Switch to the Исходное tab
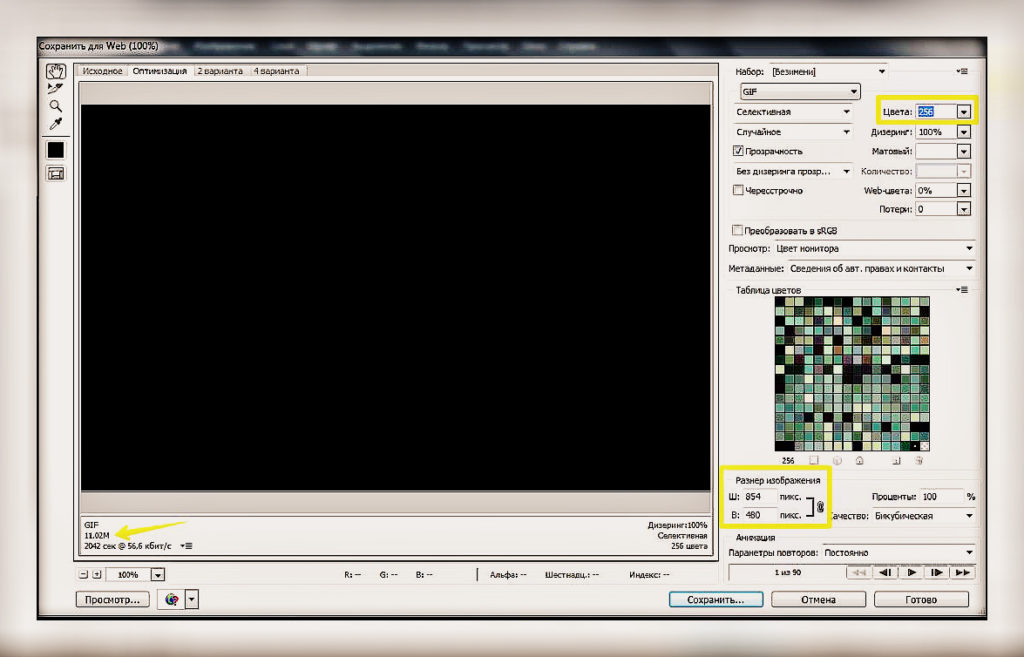1024x657 pixels. (x=103, y=71)
